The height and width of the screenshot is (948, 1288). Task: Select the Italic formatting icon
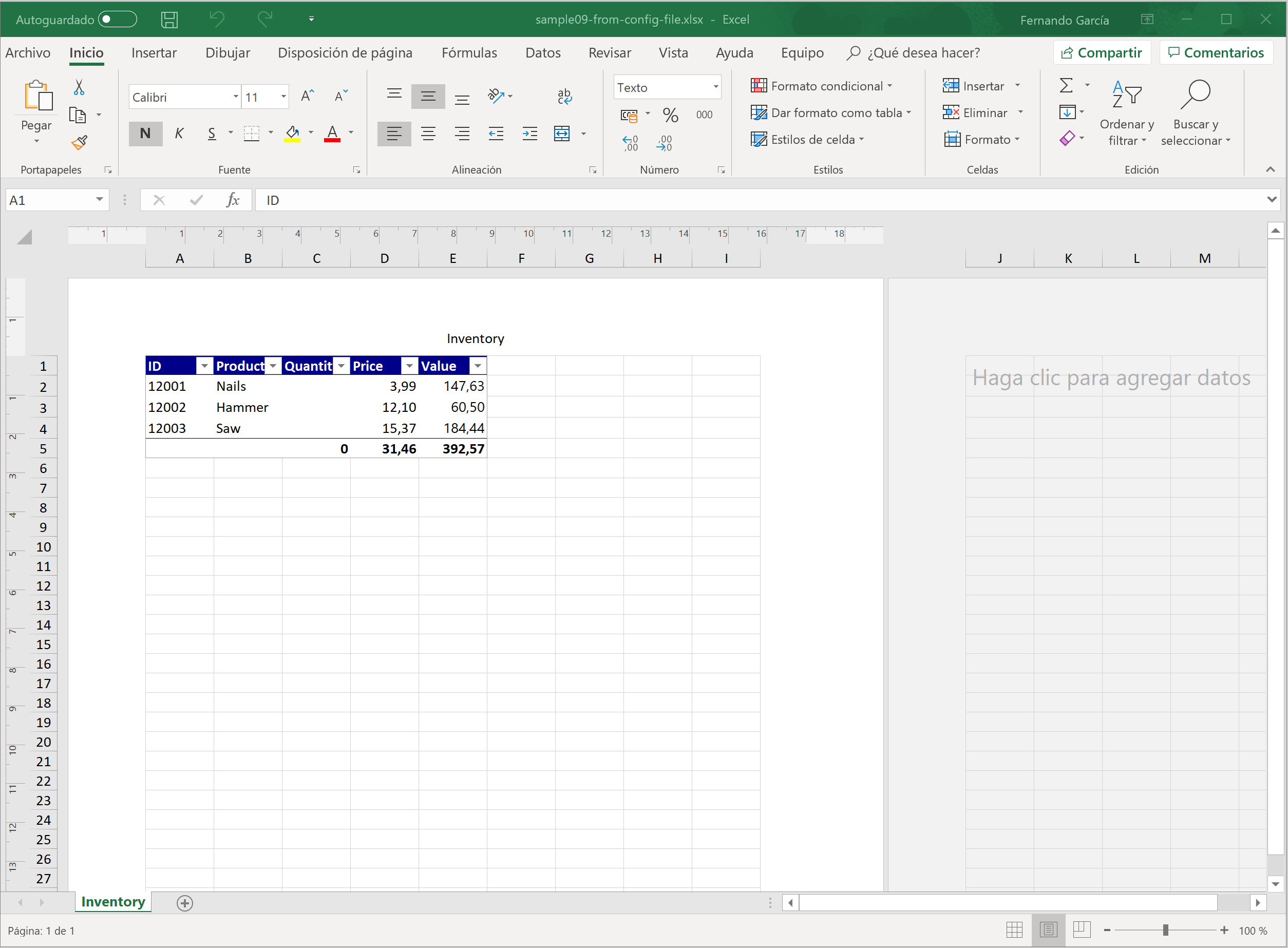pyautogui.click(x=178, y=133)
